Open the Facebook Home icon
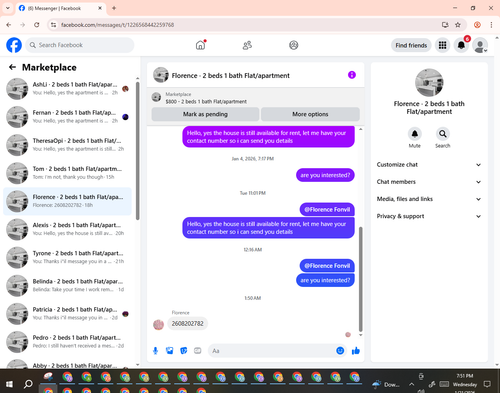Viewport: 500px width, 393px height. pyautogui.click(x=200, y=45)
